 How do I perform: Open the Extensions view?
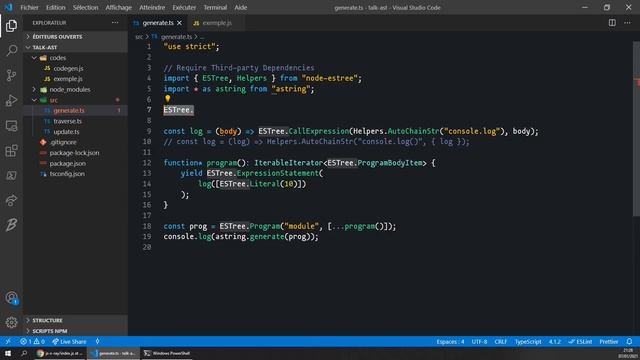click(x=11, y=151)
